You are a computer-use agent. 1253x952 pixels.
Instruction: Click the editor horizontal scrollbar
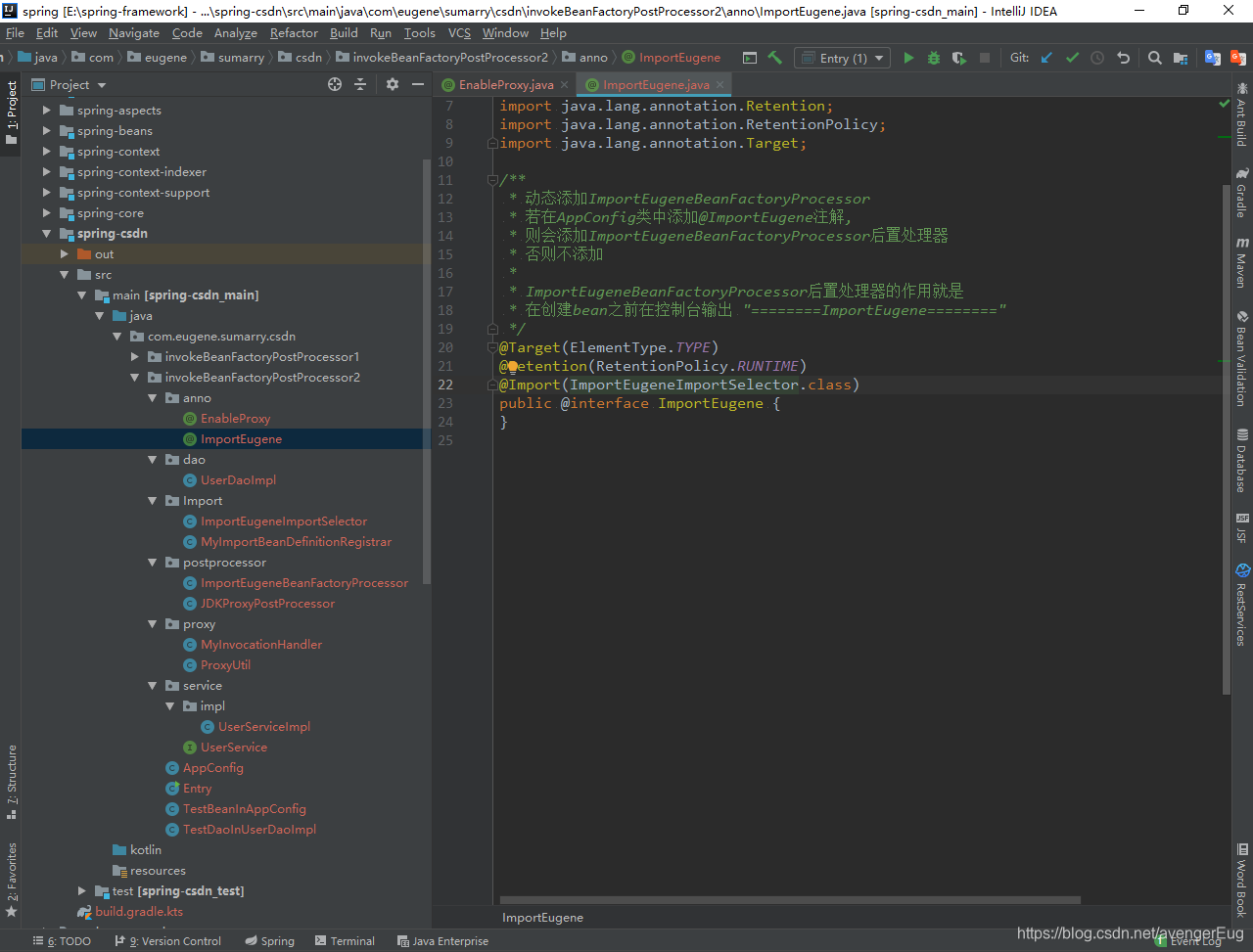click(790, 900)
